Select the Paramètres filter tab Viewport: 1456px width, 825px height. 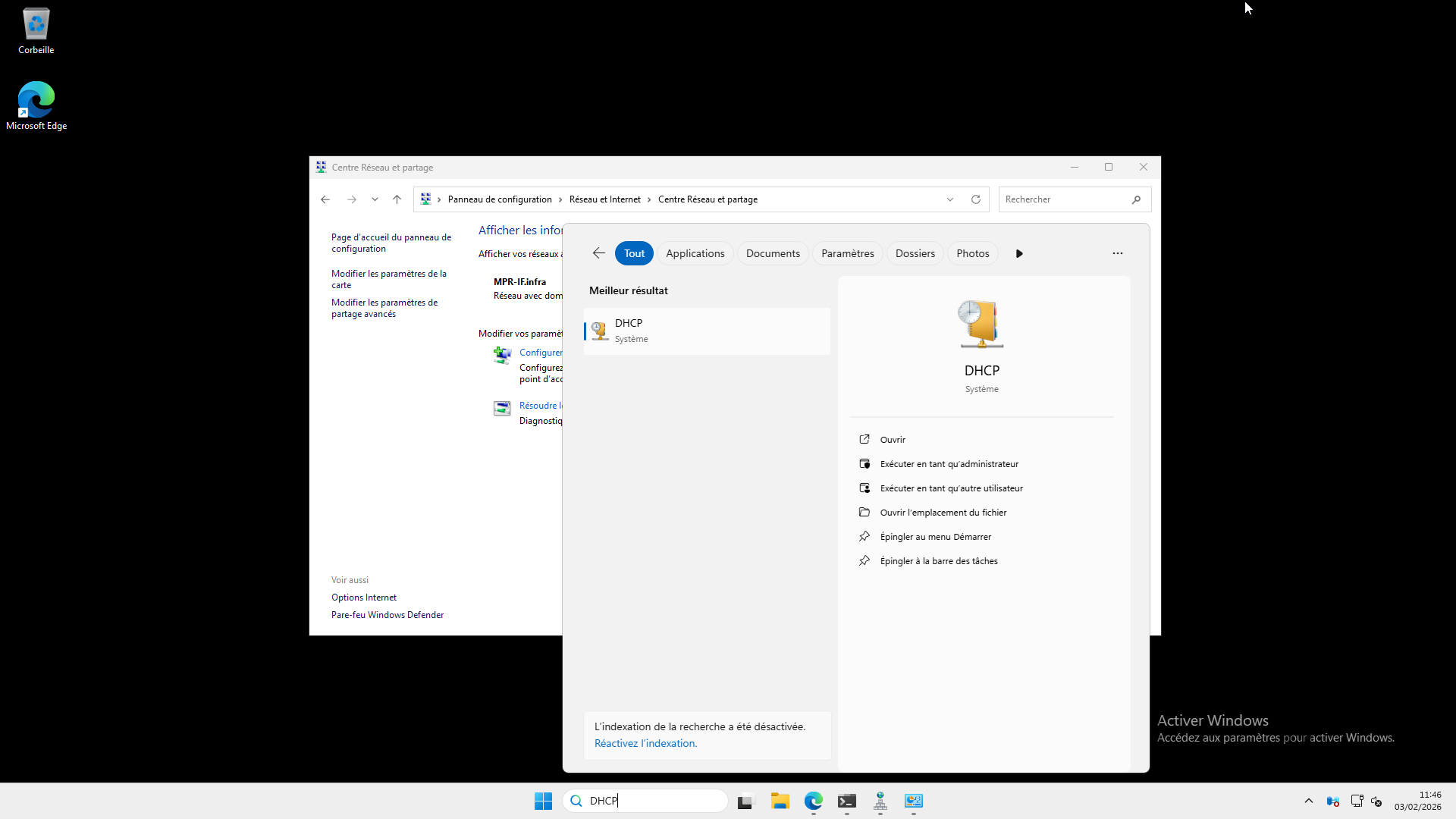(847, 253)
